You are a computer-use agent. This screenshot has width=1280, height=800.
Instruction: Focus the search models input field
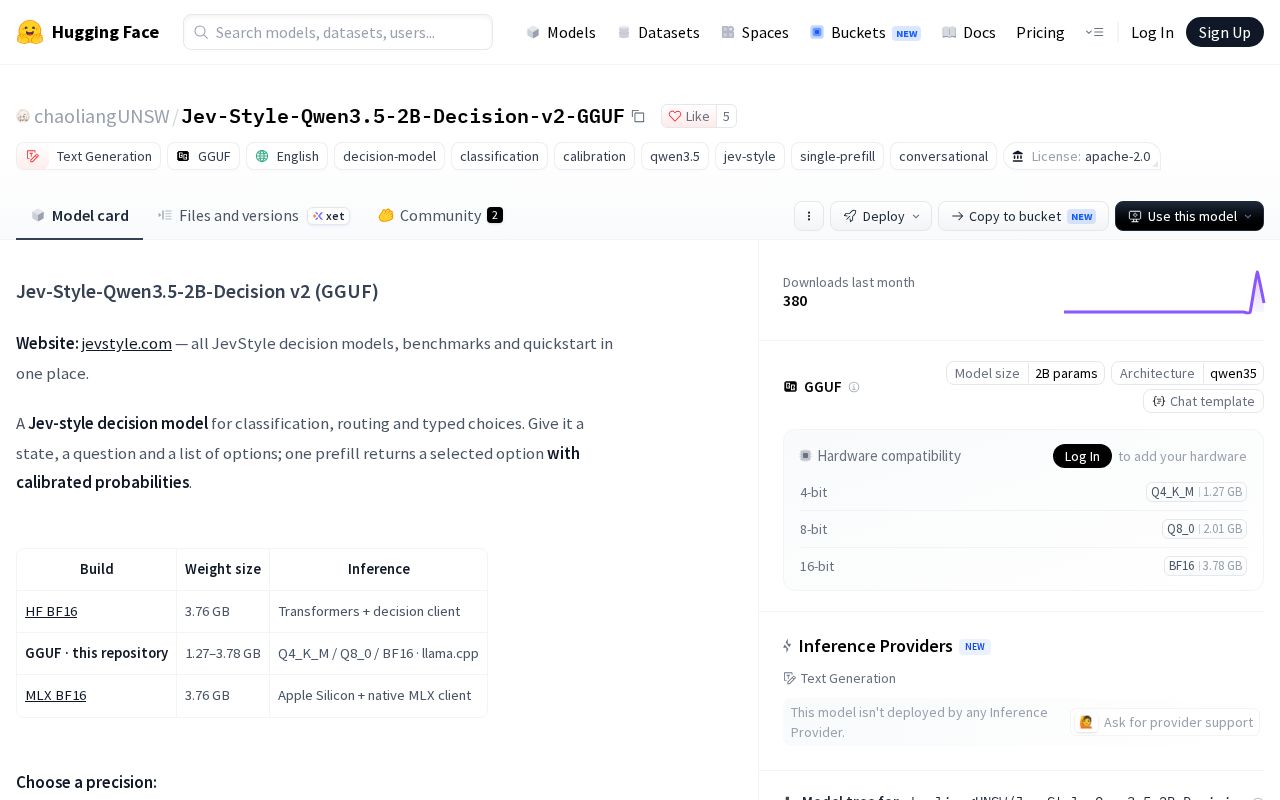click(338, 32)
